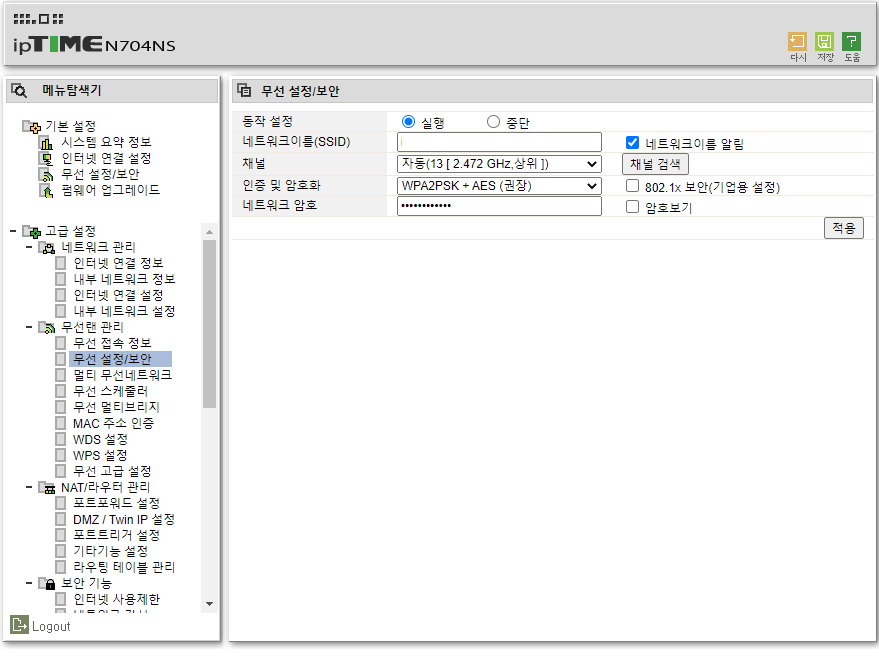The image size is (879, 668).
Task: Open 포트포워드 설정 menu item
Action: point(116,503)
